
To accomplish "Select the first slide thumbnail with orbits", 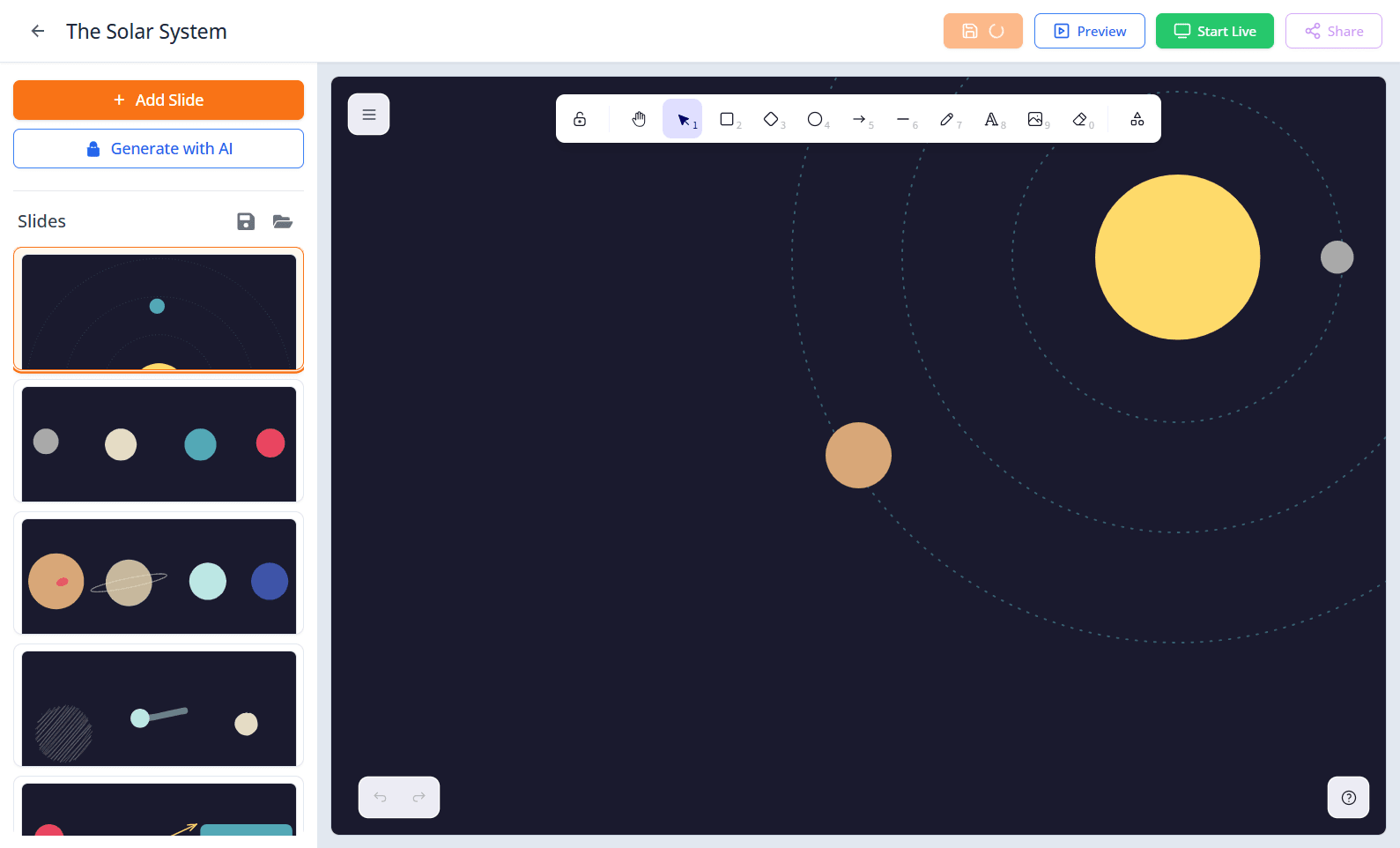I will tap(159, 310).
